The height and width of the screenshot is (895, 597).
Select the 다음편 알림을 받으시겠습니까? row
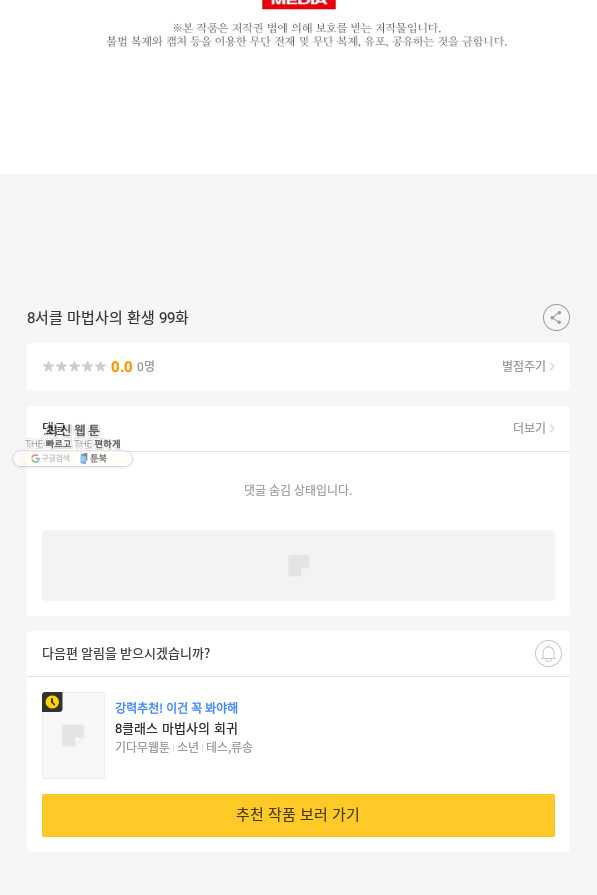[298, 654]
